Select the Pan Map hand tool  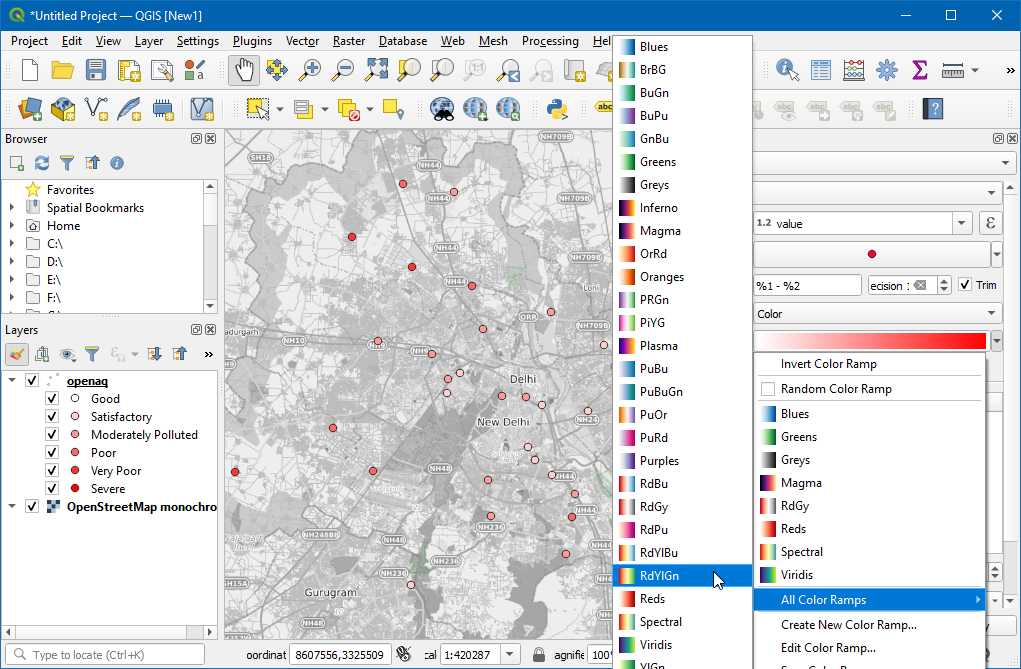pos(244,70)
